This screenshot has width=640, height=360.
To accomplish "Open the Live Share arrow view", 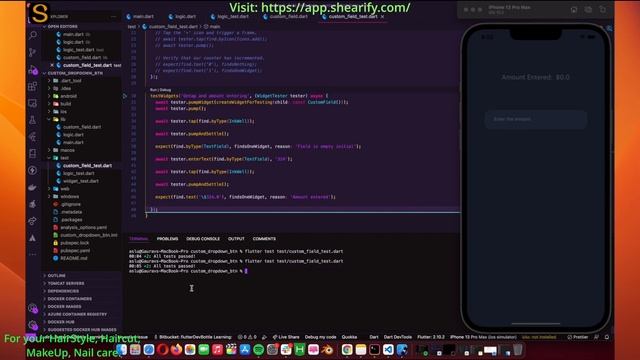I will tap(33, 221).
